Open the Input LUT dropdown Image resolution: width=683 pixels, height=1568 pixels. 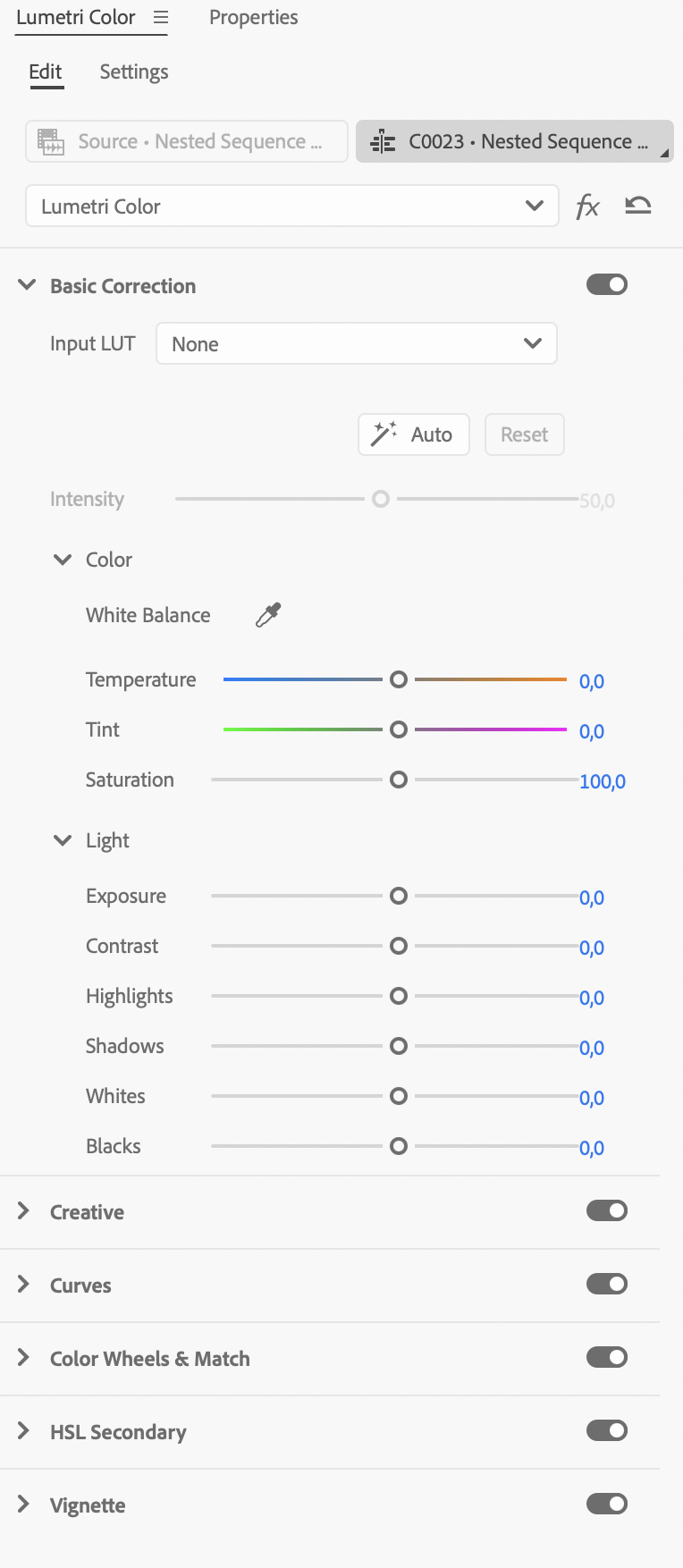[357, 344]
